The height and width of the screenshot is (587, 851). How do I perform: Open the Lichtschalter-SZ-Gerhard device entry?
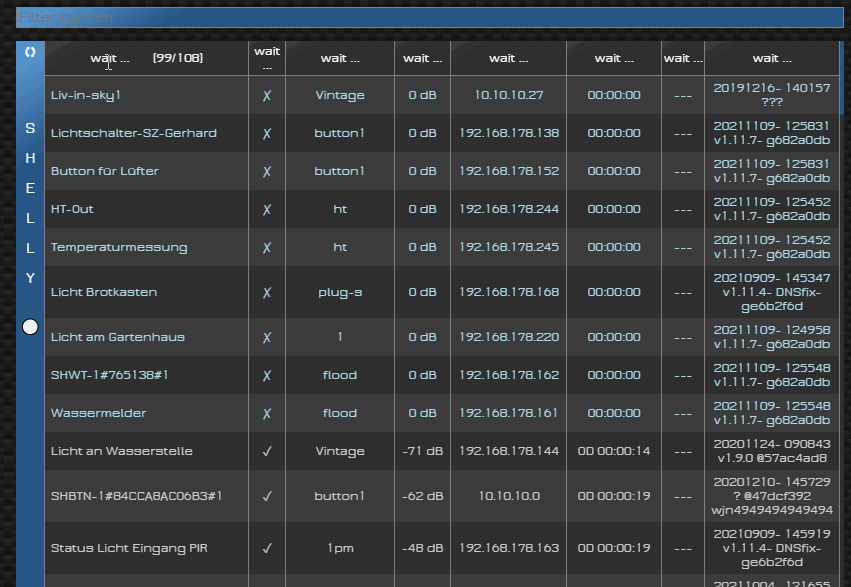click(134, 133)
